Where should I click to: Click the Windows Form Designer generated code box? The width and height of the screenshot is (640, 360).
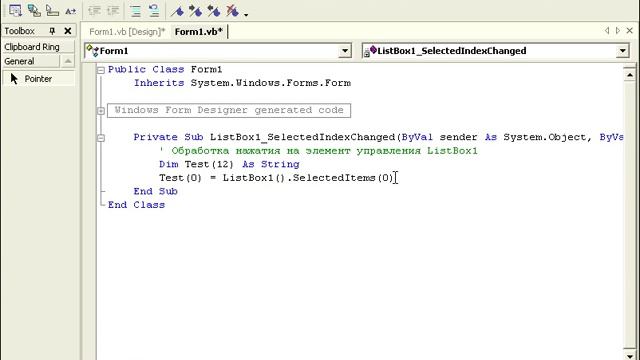pyautogui.click(x=229, y=110)
